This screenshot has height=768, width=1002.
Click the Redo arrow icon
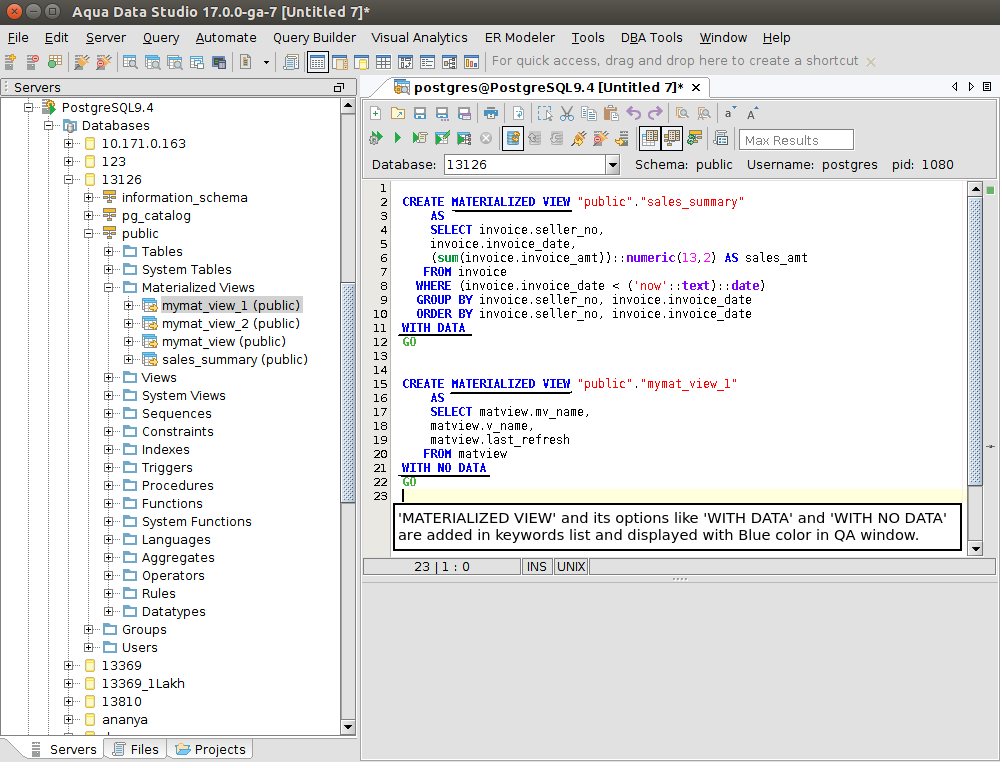tap(655, 113)
